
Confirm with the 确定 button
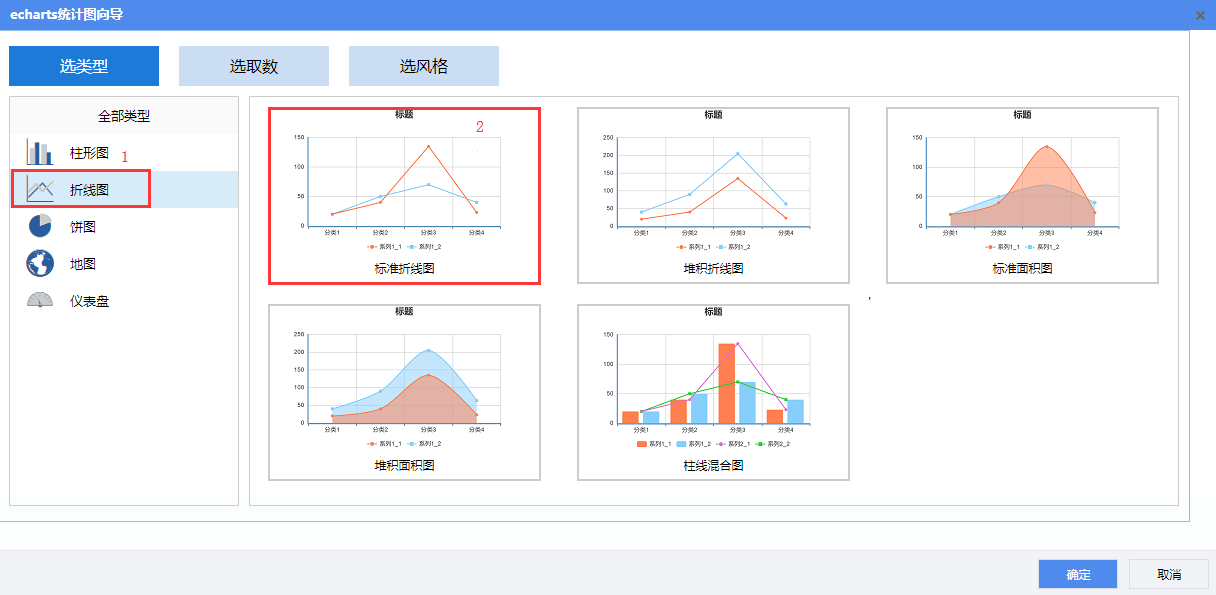1078,574
